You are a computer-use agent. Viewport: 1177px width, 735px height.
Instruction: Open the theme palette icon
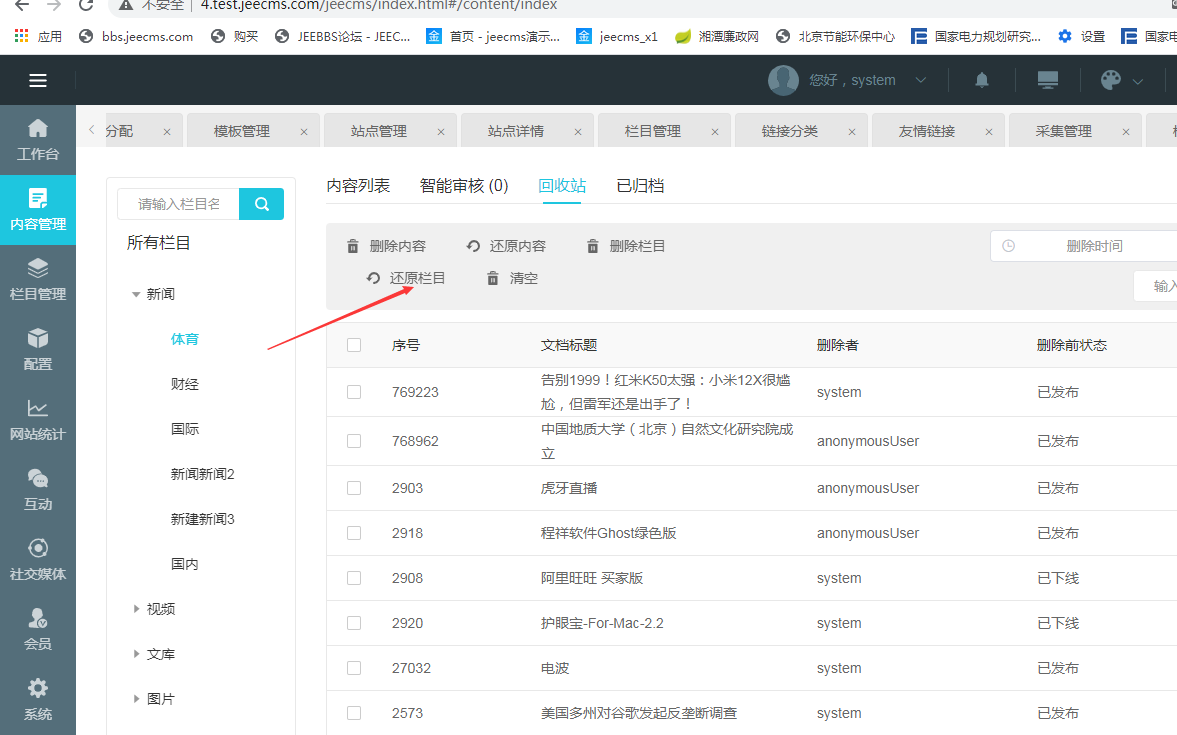(x=1111, y=80)
